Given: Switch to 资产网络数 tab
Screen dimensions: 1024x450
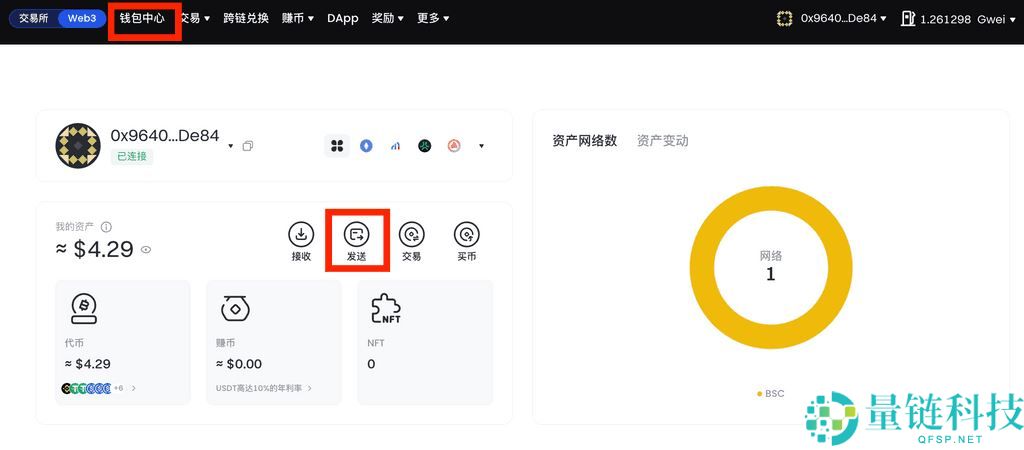Looking at the screenshot, I should click(584, 140).
